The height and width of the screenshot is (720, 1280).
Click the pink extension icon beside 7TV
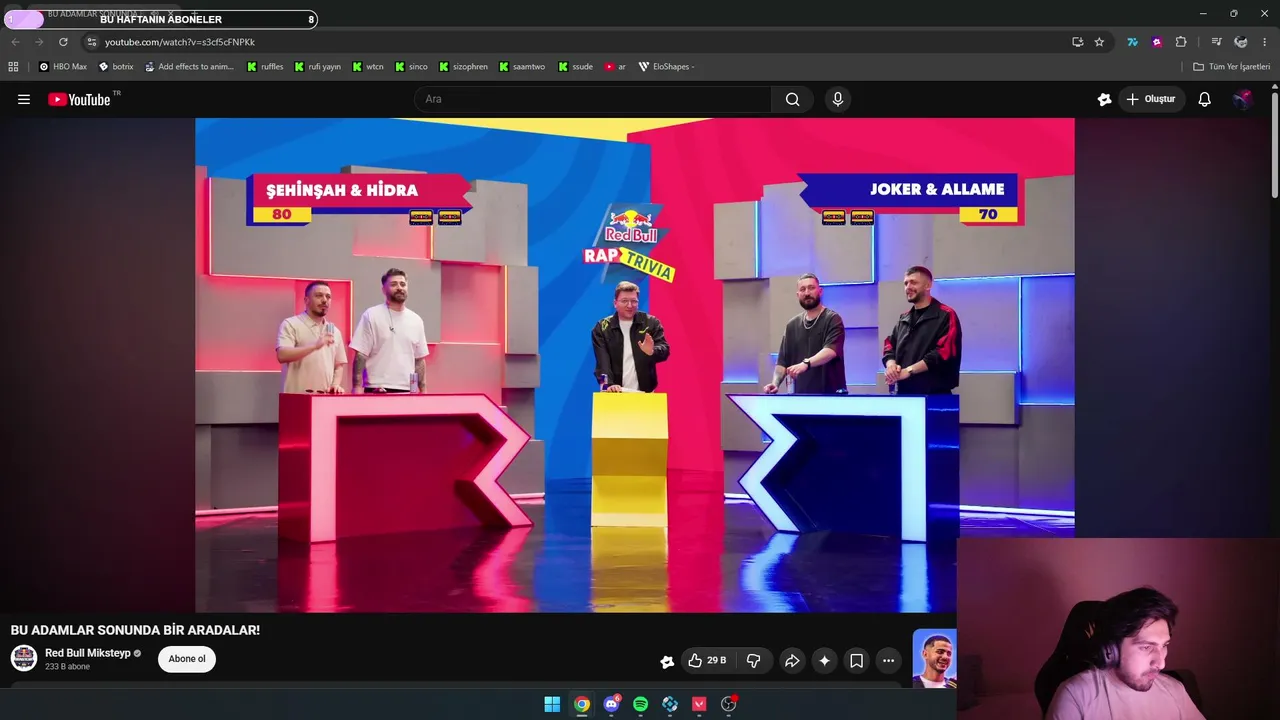pos(1157,42)
